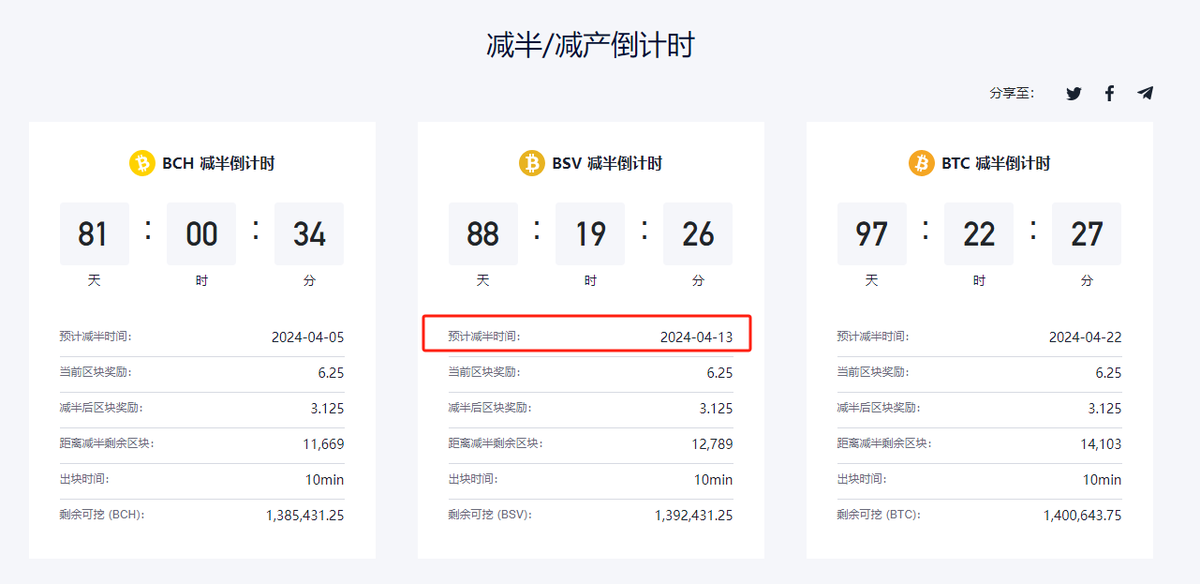Click the BSV coin logo
The height and width of the screenshot is (584, 1200).
pyautogui.click(x=531, y=163)
